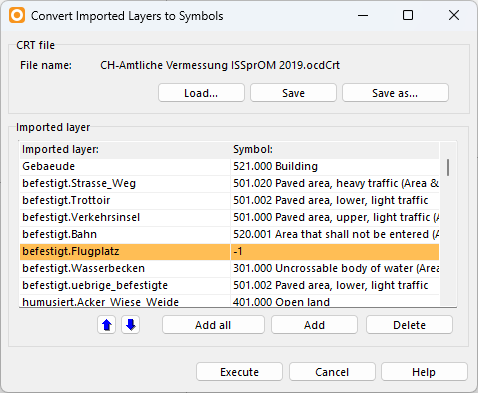This screenshot has height=393, width=478.
Task: Select the befestigt.Verkehrsinsel row
Action: pos(229,217)
